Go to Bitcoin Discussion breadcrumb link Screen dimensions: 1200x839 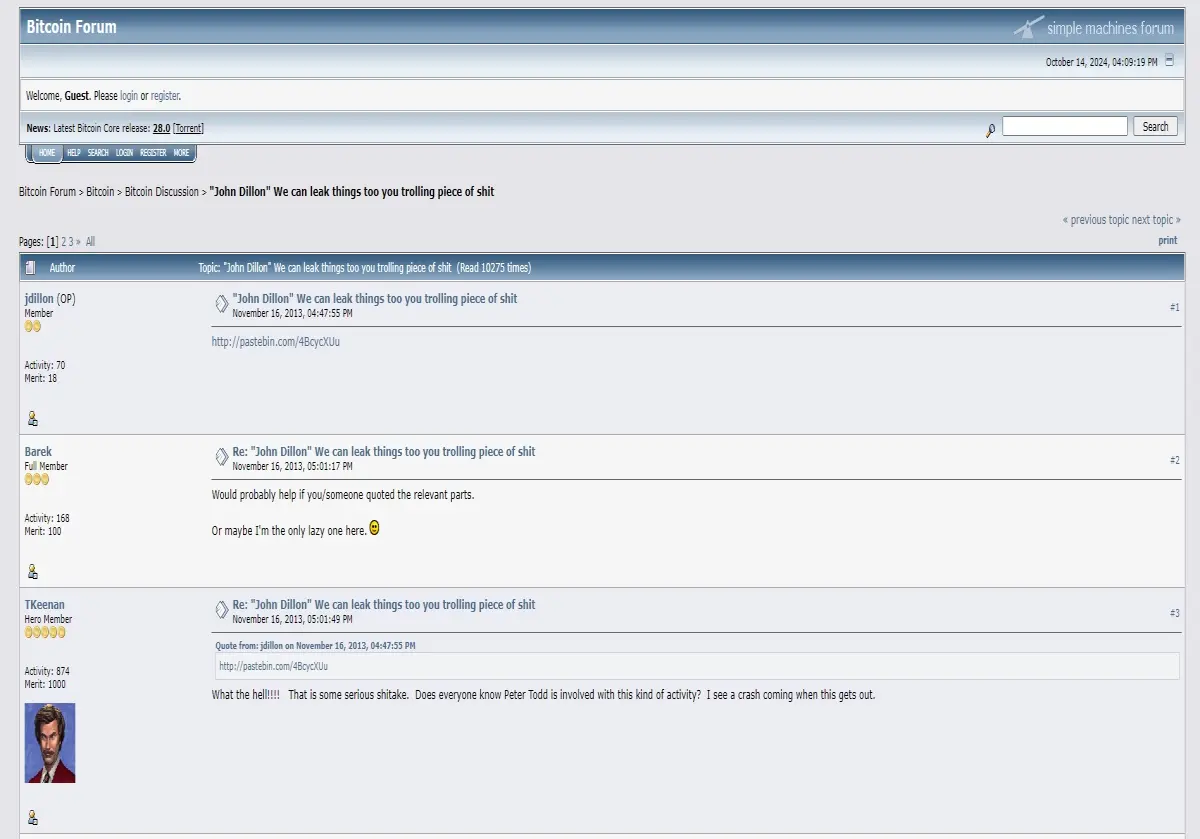(162, 191)
